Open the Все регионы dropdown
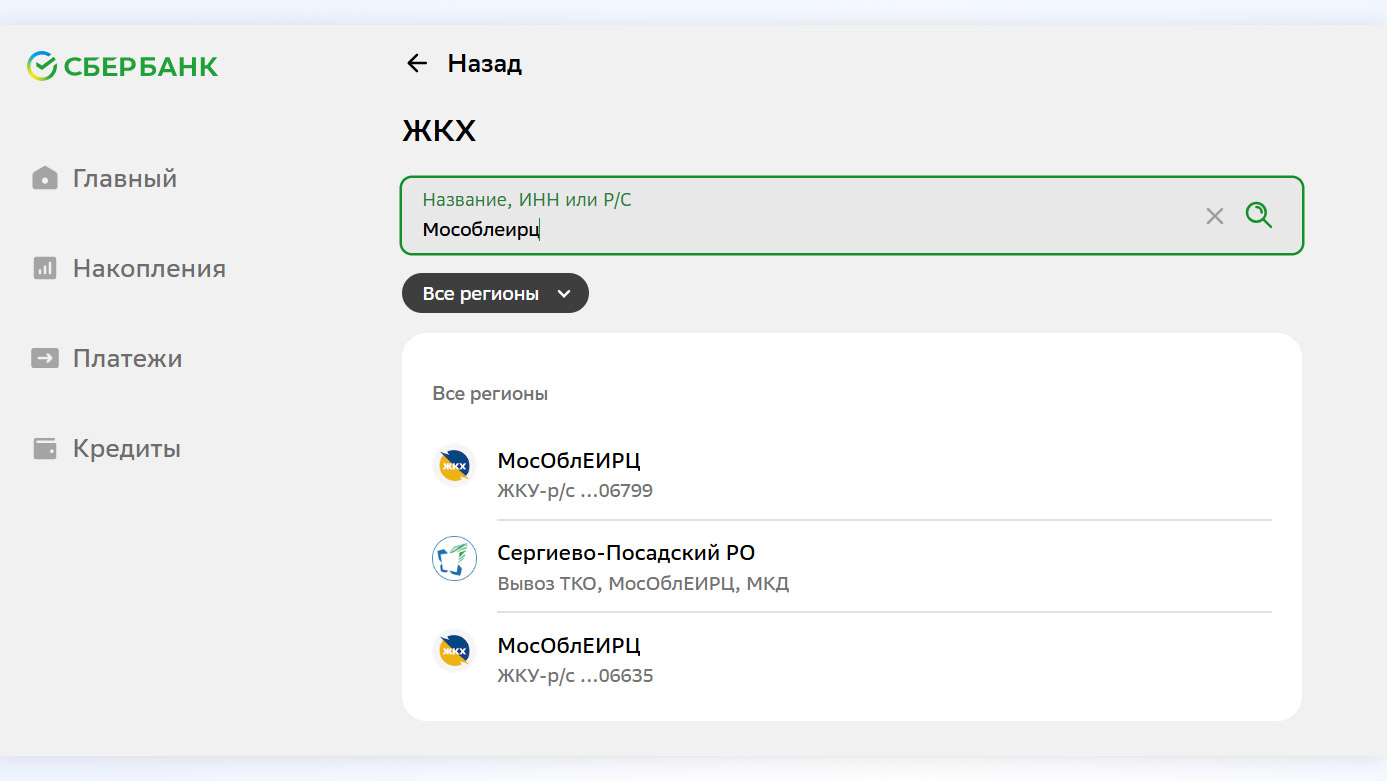This screenshot has width=1387, height=781. (x=481, y=294)
